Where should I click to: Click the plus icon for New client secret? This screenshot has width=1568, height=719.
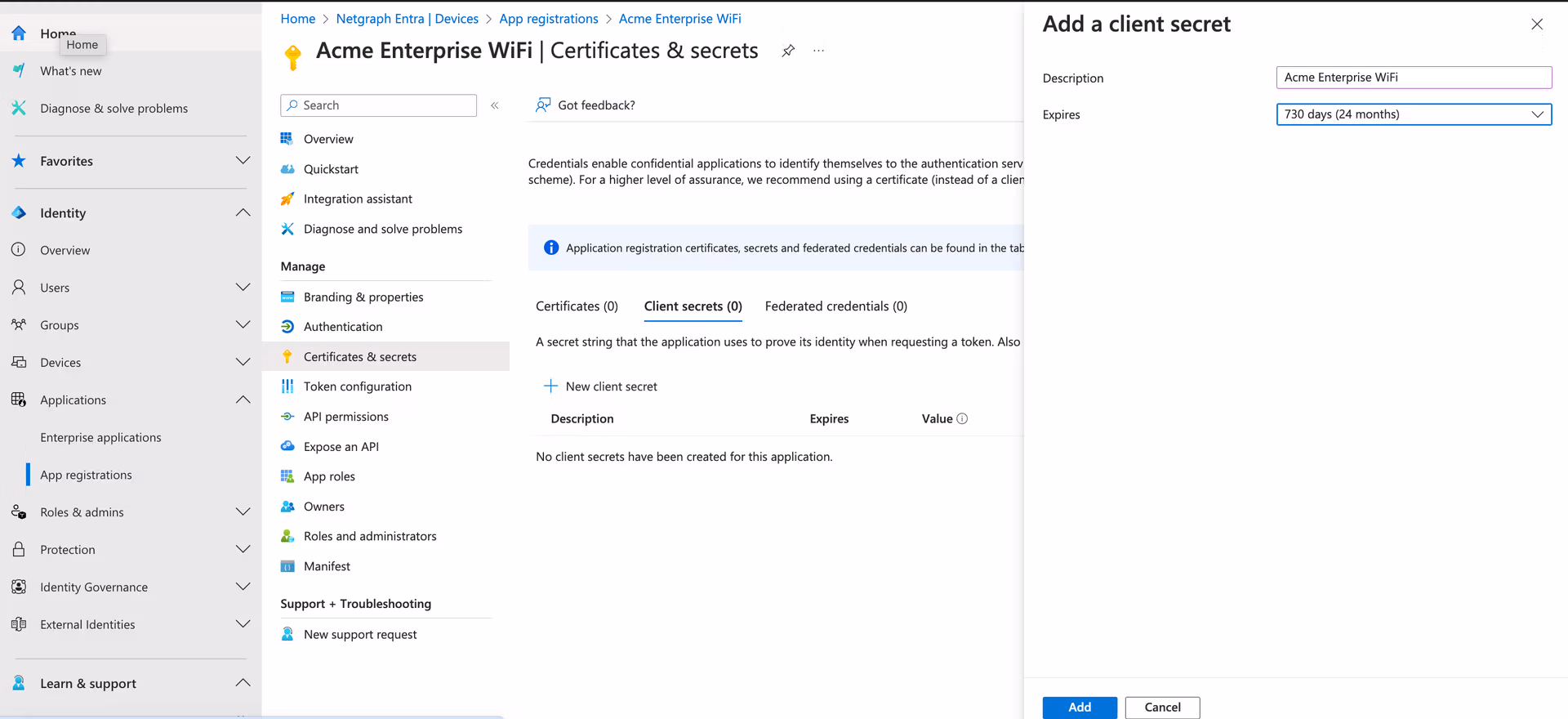click(x=551, y=386)
